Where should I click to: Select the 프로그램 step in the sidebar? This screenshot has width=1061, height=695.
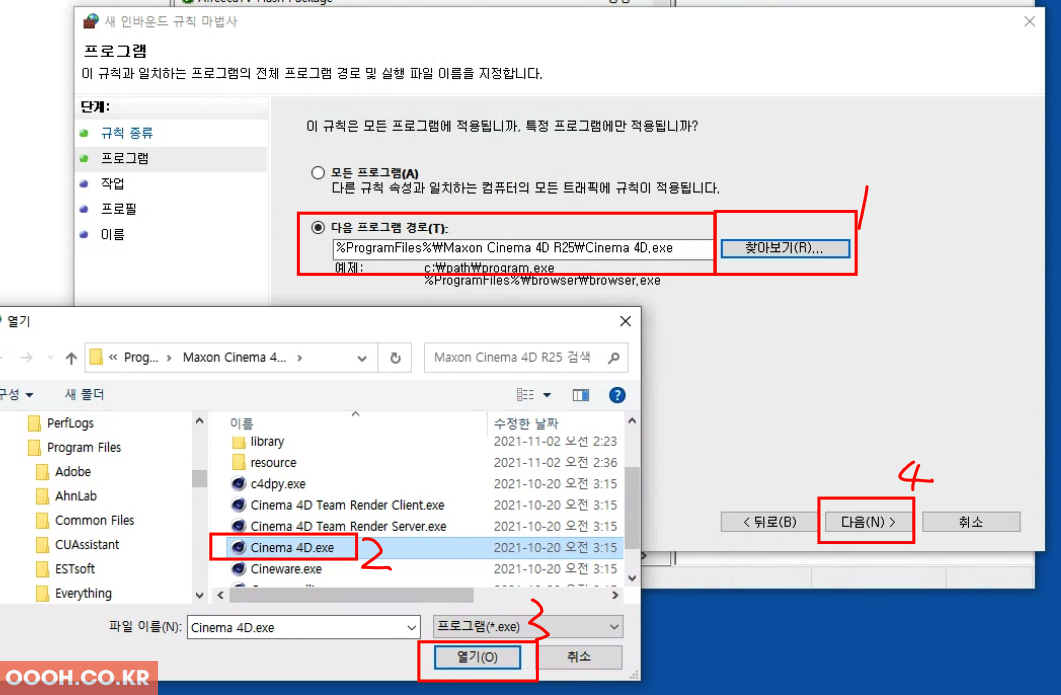coord(125,158)
